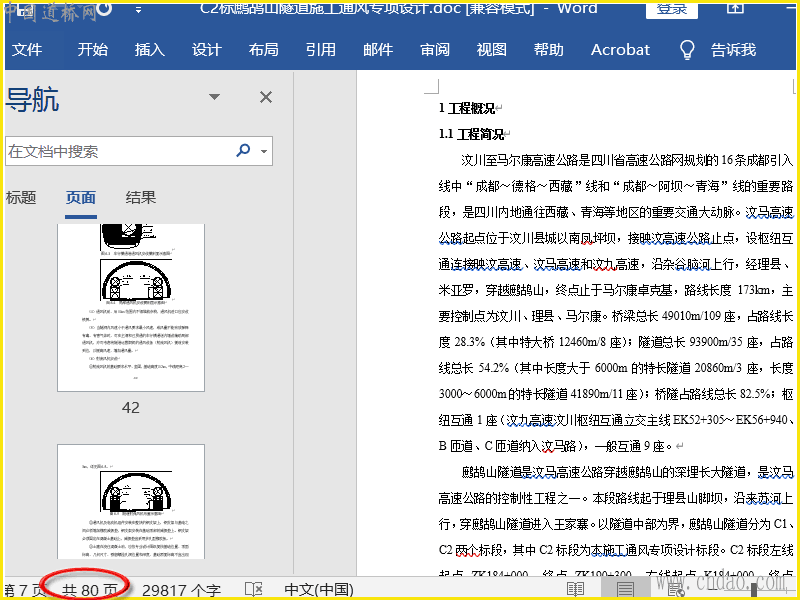Close the navigation pane with X
This screenshot has width=800, height=600.
266,97
